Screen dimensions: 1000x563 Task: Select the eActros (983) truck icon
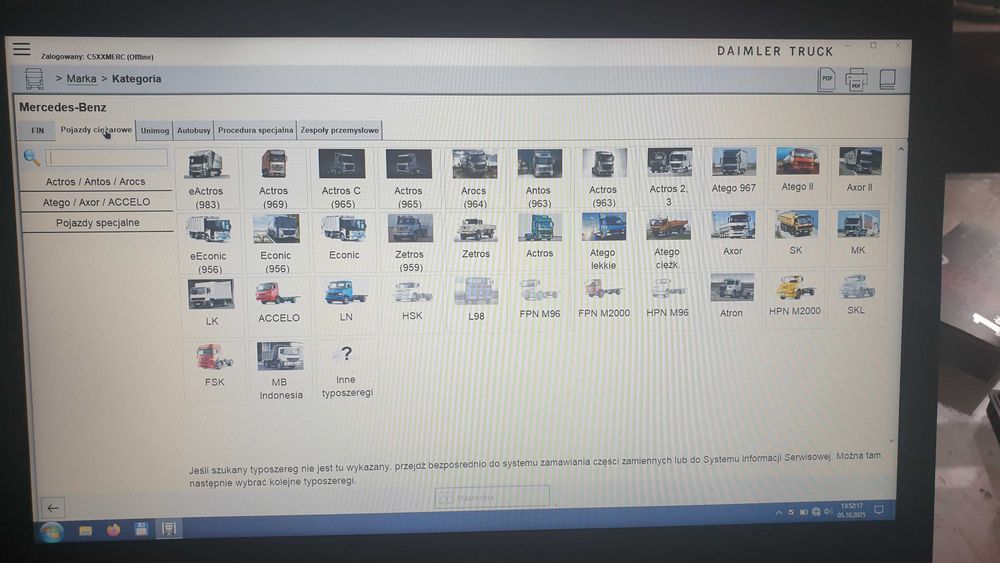point(205,164)
